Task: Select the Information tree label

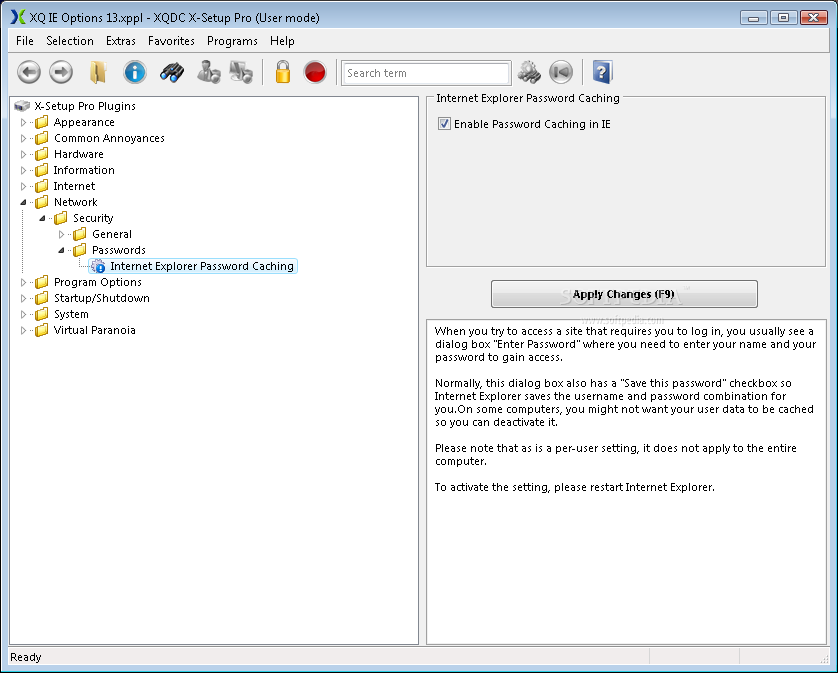Action: click(84, 170)
